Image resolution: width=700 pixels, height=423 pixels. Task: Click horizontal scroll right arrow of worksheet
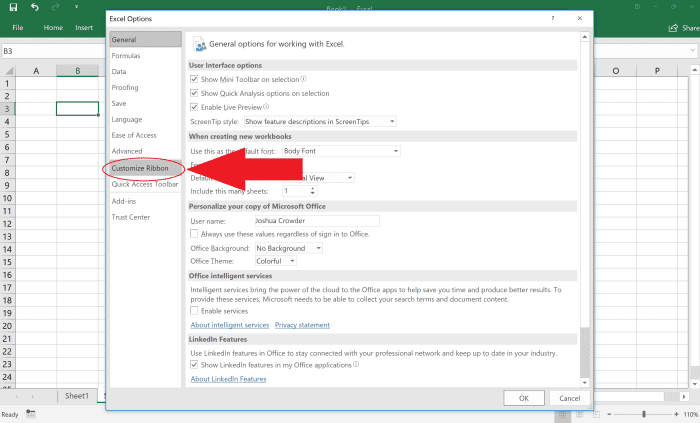point(684,396)
